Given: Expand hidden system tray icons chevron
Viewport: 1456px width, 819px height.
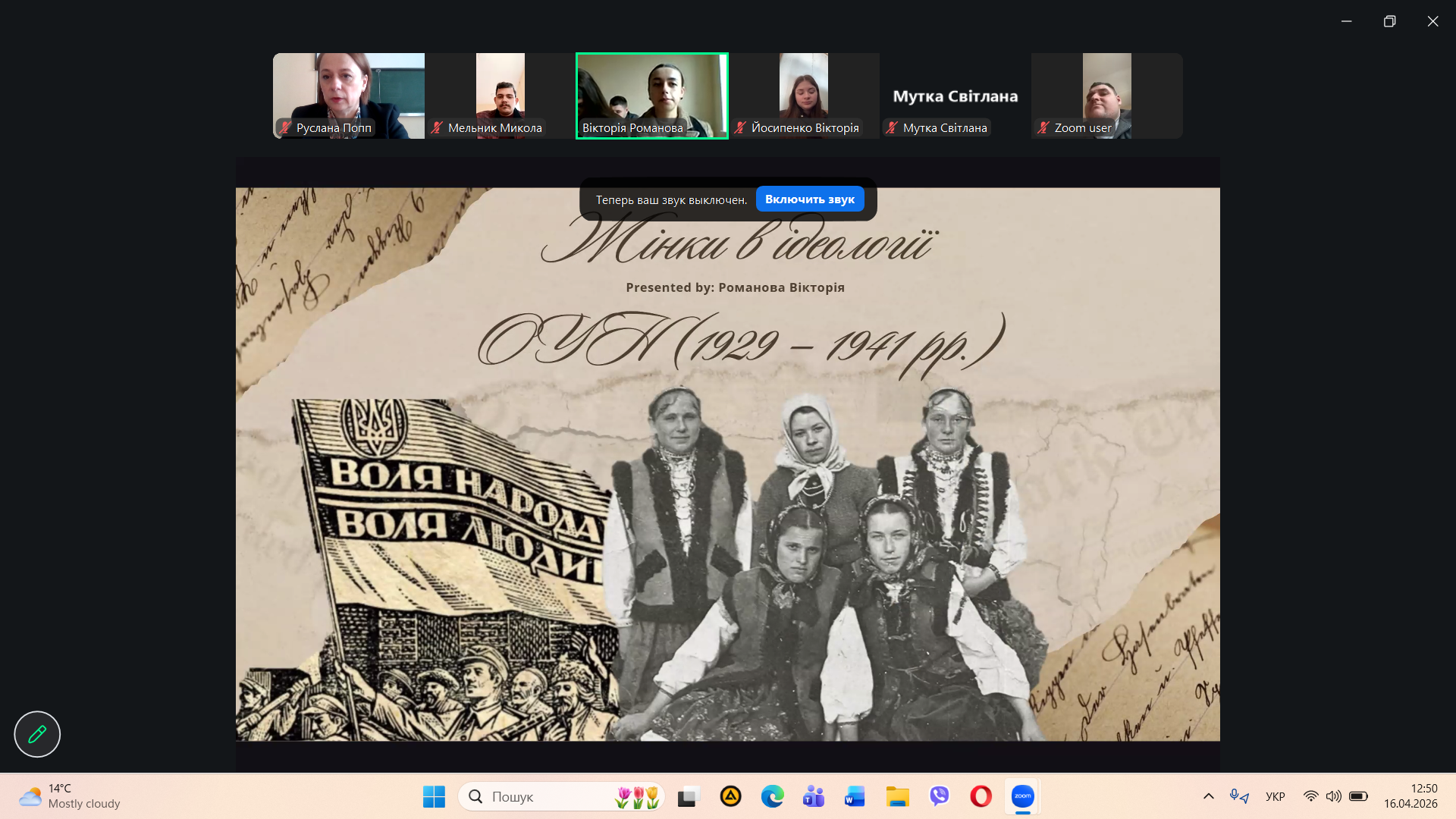Looking at the screenshot, I should [x=1208, y=796].
